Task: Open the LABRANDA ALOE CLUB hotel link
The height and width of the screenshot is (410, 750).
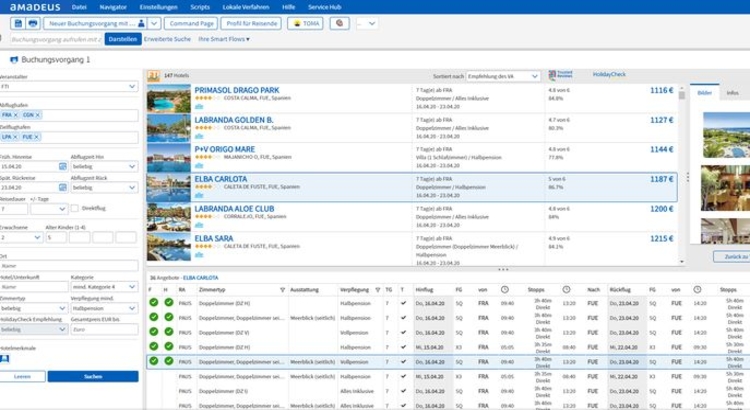Action: (x=234, y=209)
